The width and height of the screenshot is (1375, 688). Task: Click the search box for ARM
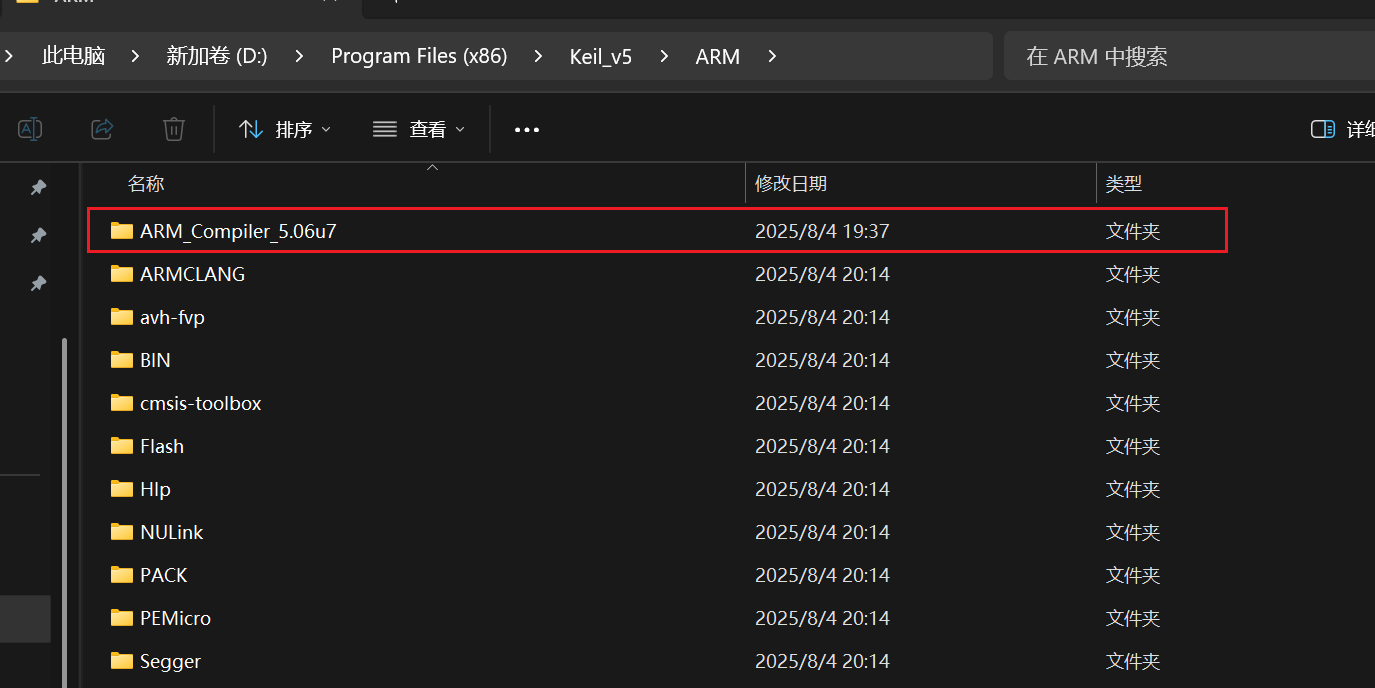(1189, 56)
